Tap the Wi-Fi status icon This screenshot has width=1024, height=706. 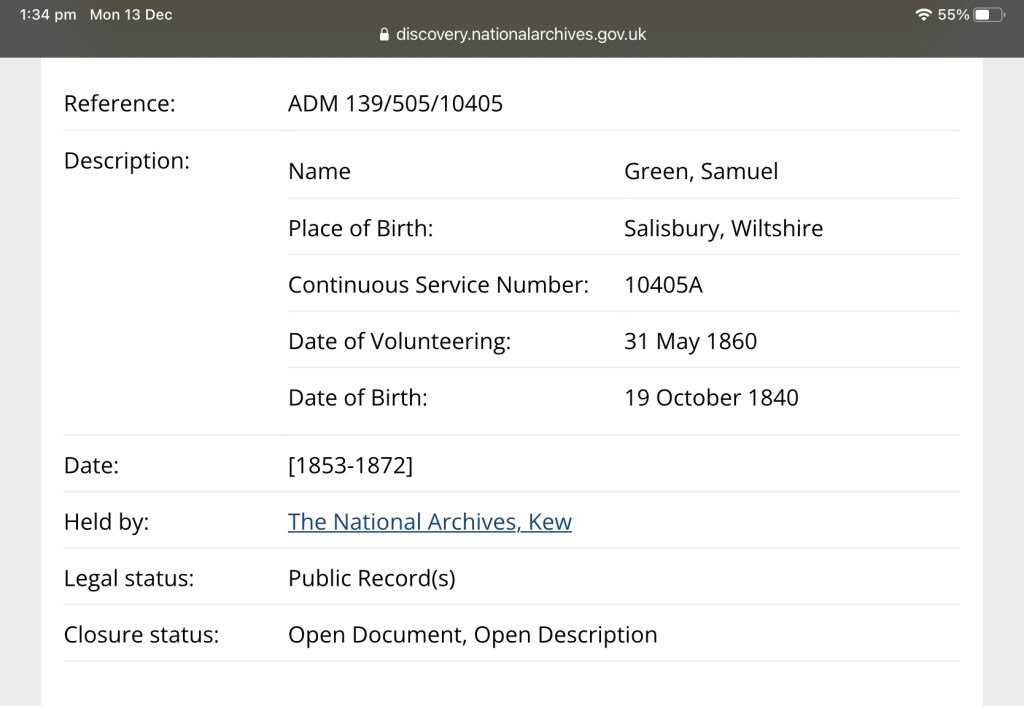tap(923, 15)
